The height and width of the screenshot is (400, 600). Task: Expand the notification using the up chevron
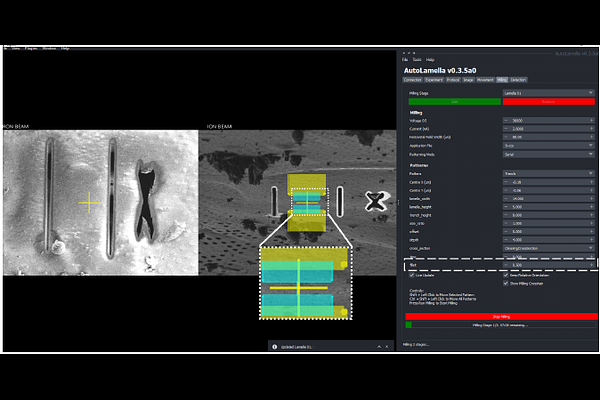click(x=379, y=347)
